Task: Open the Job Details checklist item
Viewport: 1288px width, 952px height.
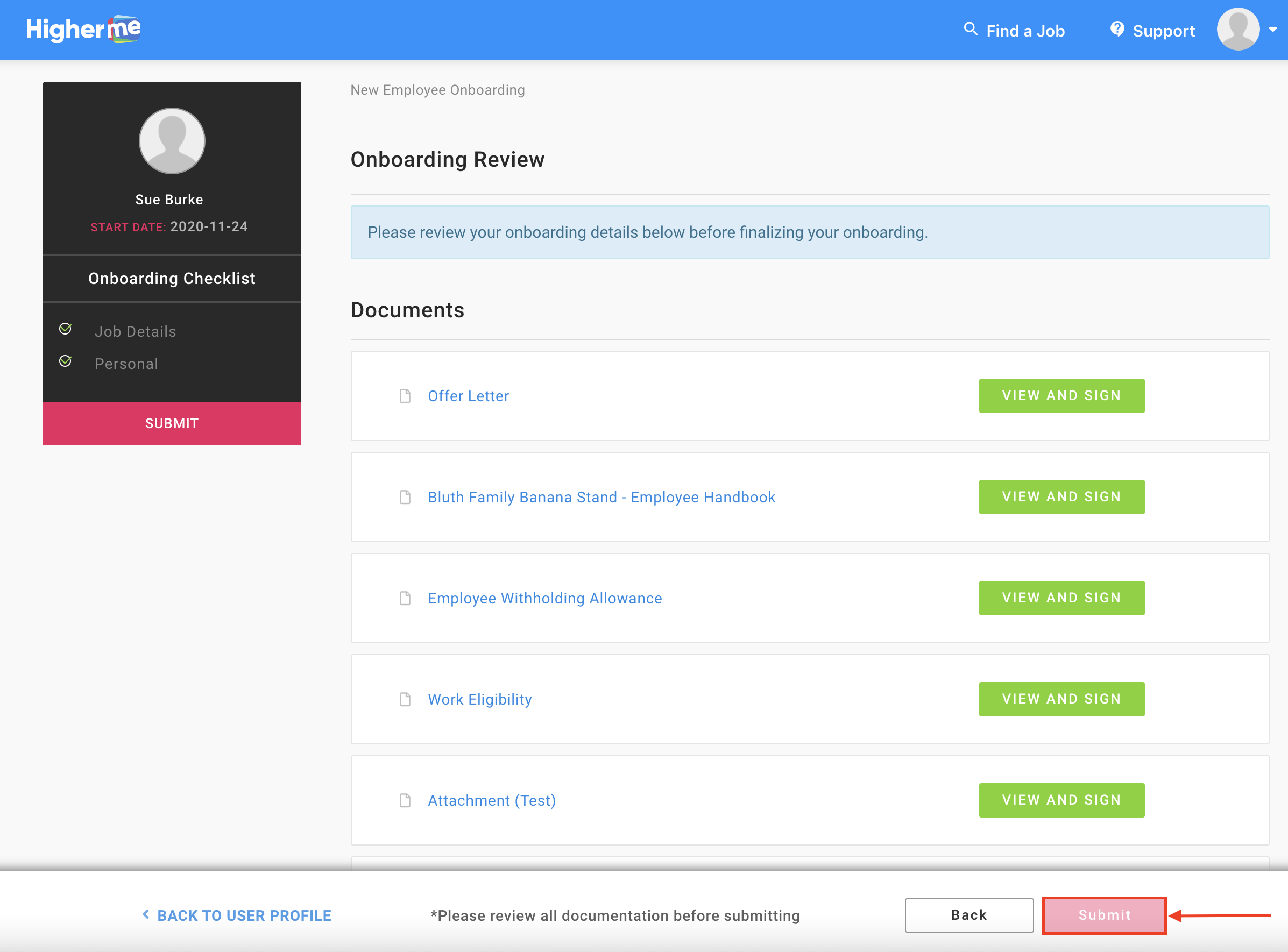Action: click(x=136, y=331)
